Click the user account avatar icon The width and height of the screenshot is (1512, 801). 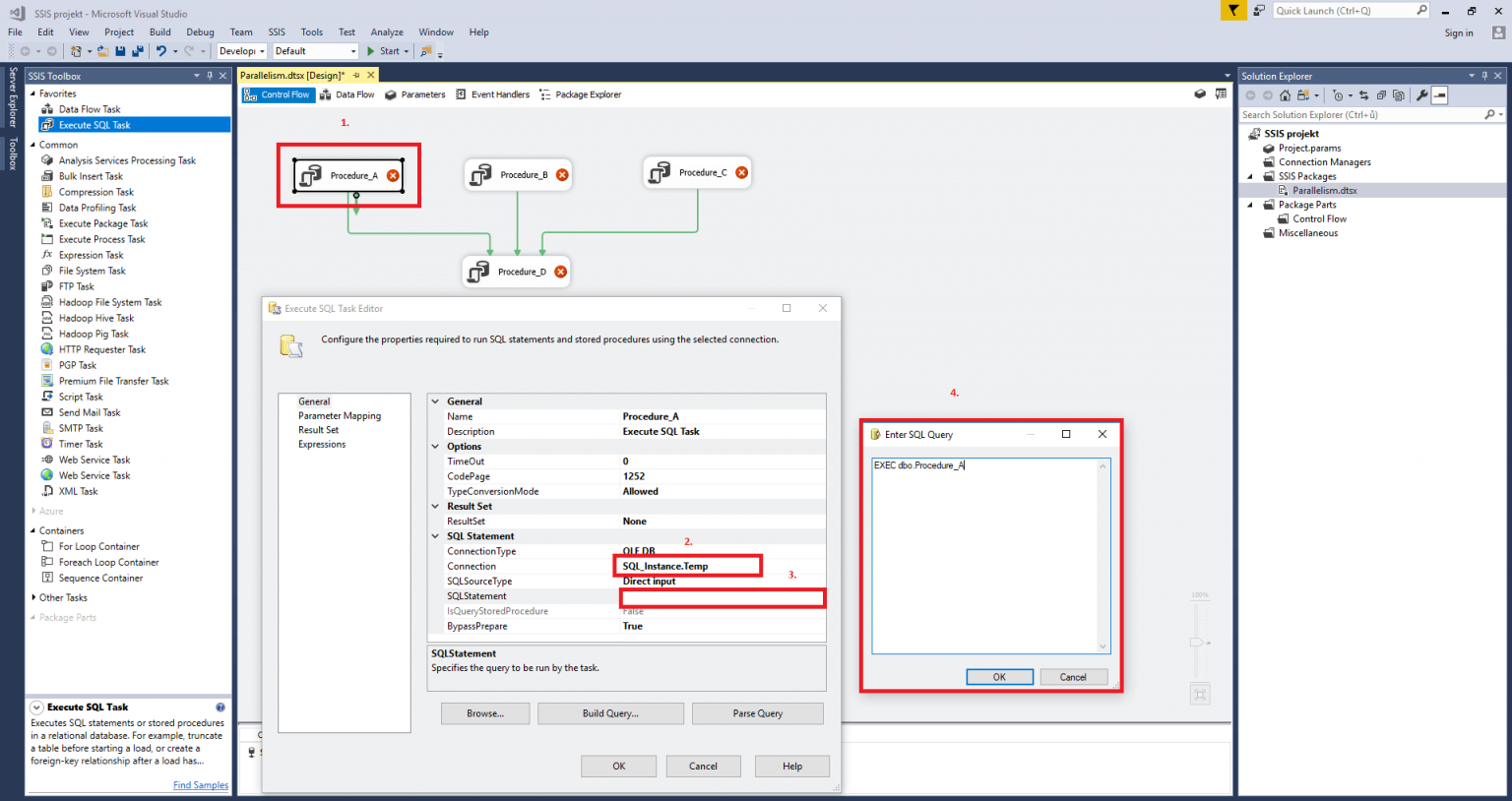pyautogui.click(x=1498, y=32)
